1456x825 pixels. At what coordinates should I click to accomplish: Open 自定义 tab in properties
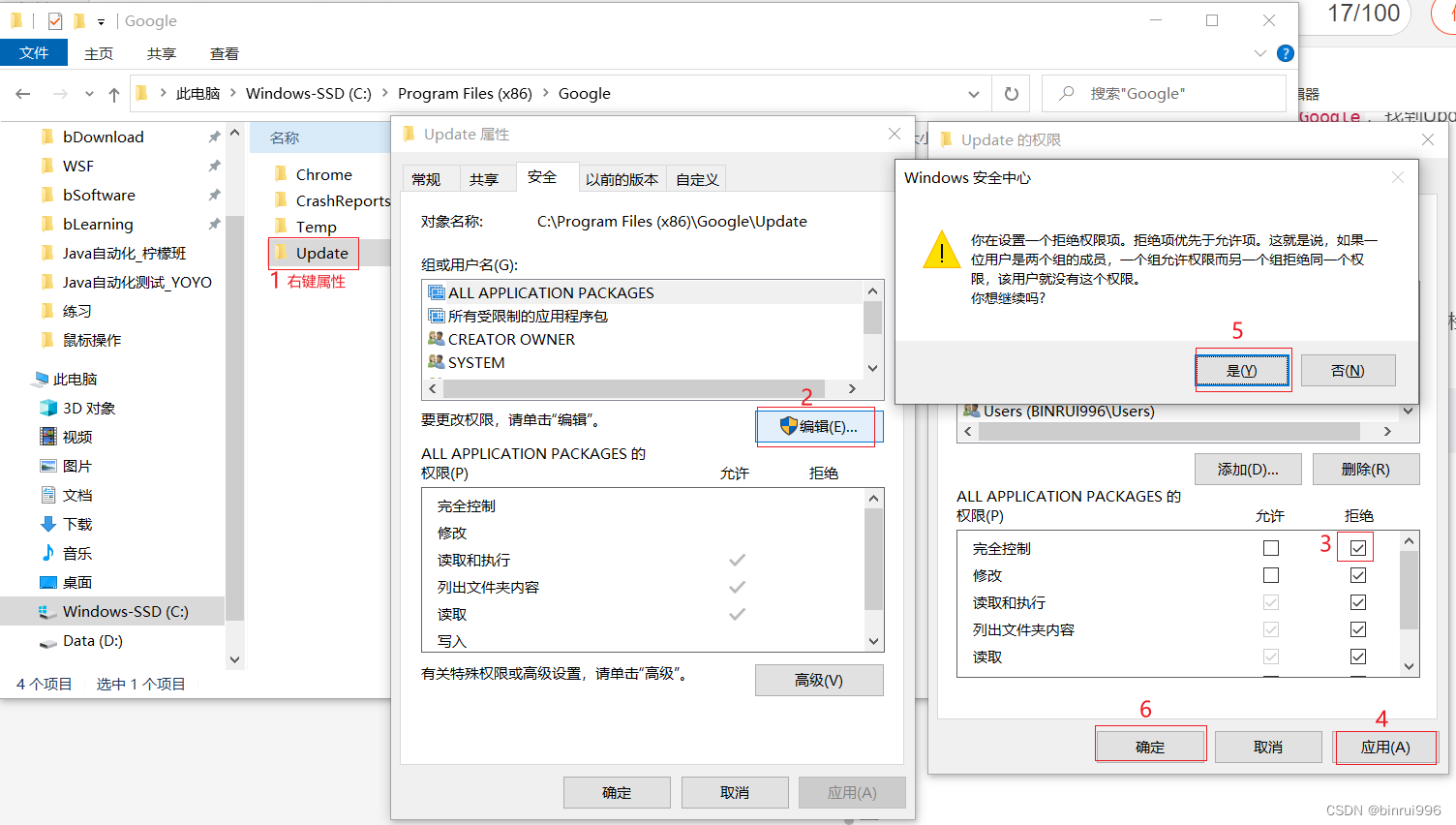point(697,179)
